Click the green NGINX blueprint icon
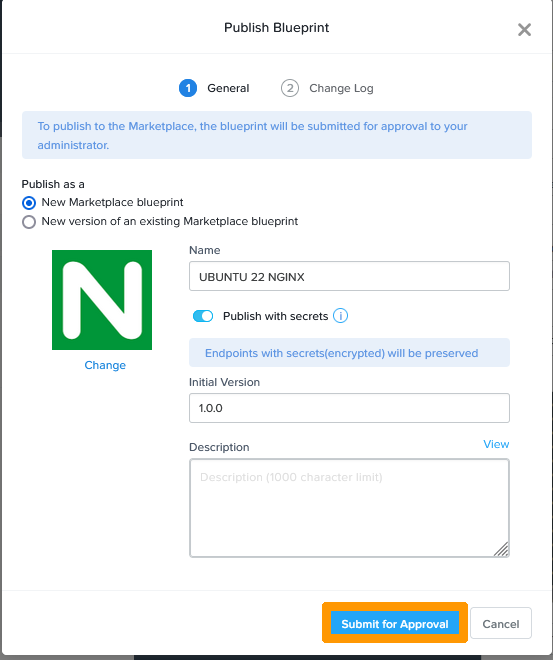The width and height of the screenshot is (553, 660). tap(102, 300)
